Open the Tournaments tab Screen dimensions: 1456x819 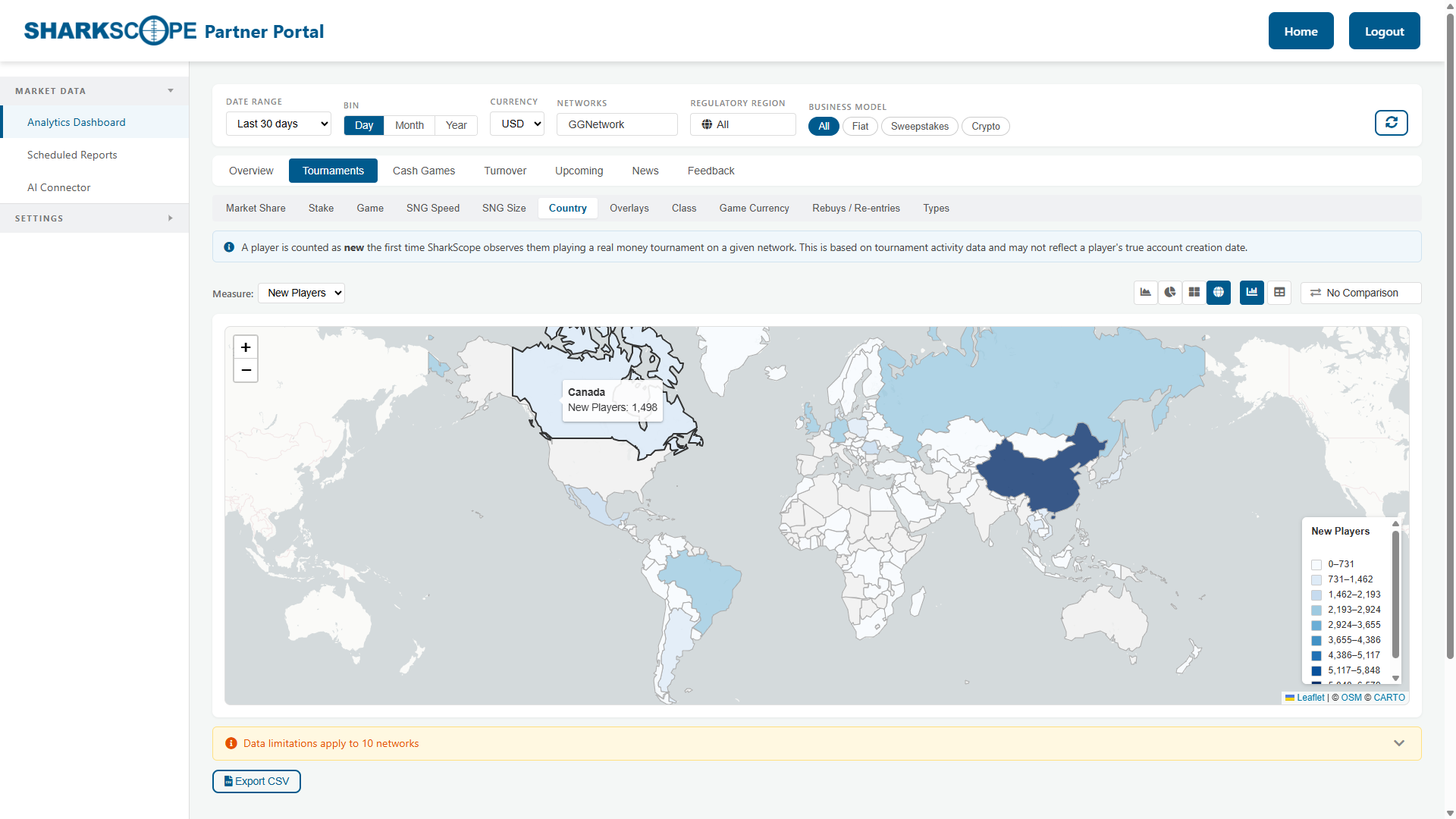coord(333,171)
